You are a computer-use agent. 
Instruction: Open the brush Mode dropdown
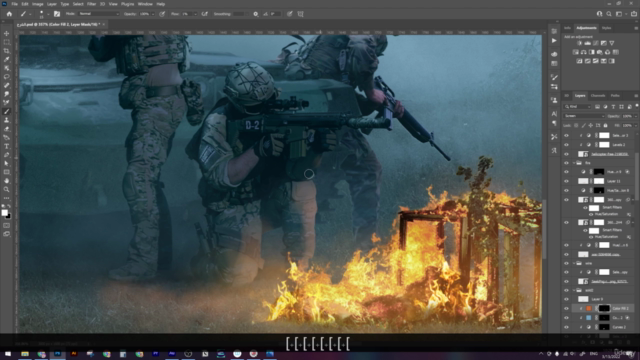(x=99, y=14)
